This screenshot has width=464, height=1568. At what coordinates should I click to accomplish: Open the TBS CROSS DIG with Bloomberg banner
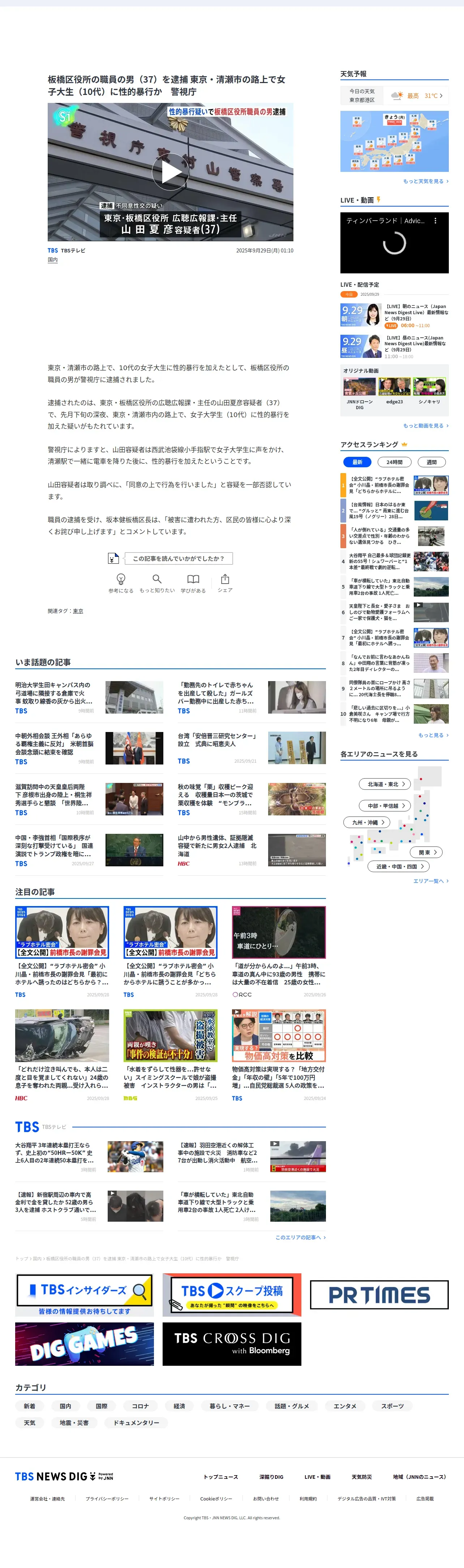[x=231, y=1344]
